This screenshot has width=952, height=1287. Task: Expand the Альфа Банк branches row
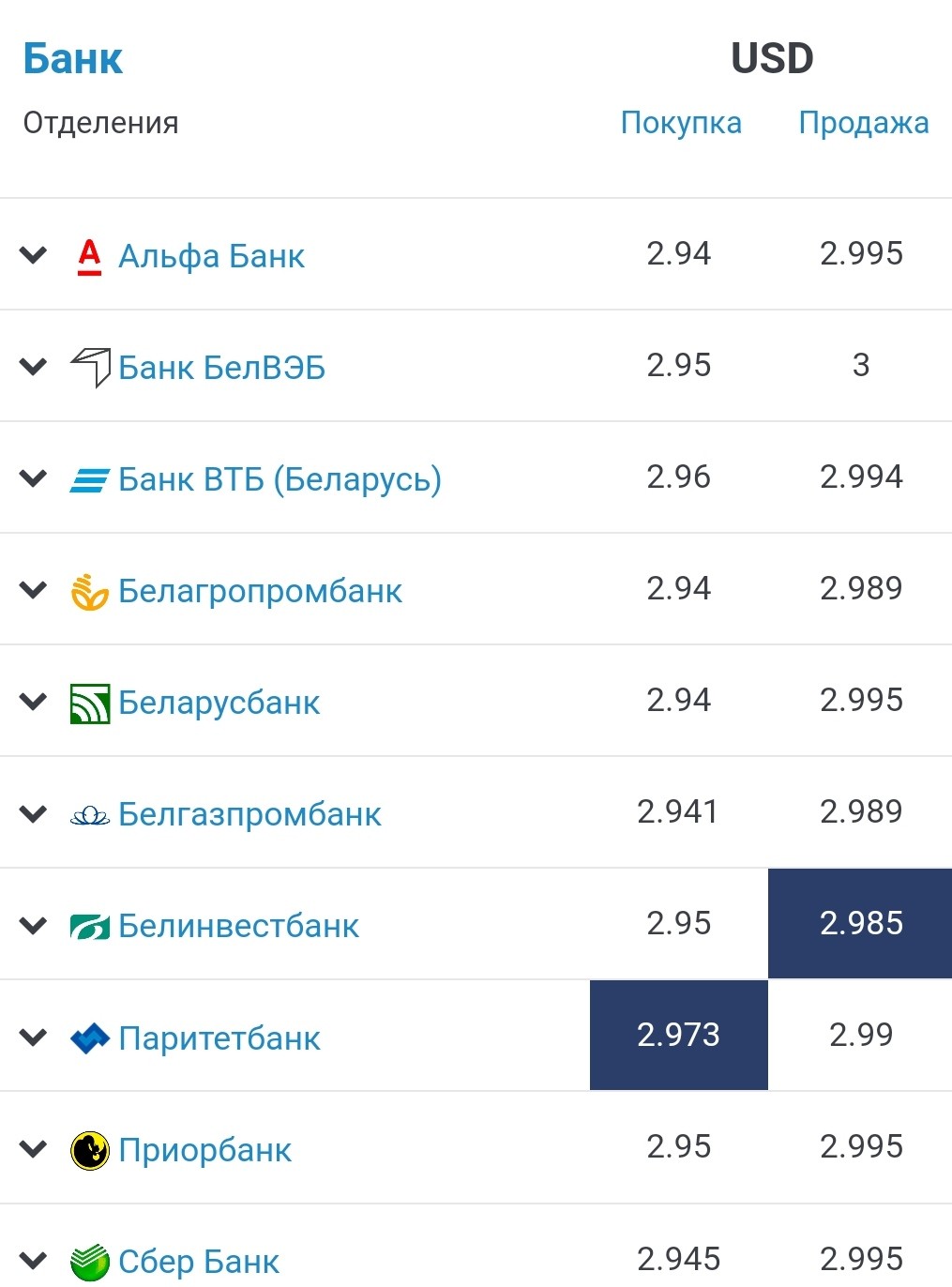34,255
